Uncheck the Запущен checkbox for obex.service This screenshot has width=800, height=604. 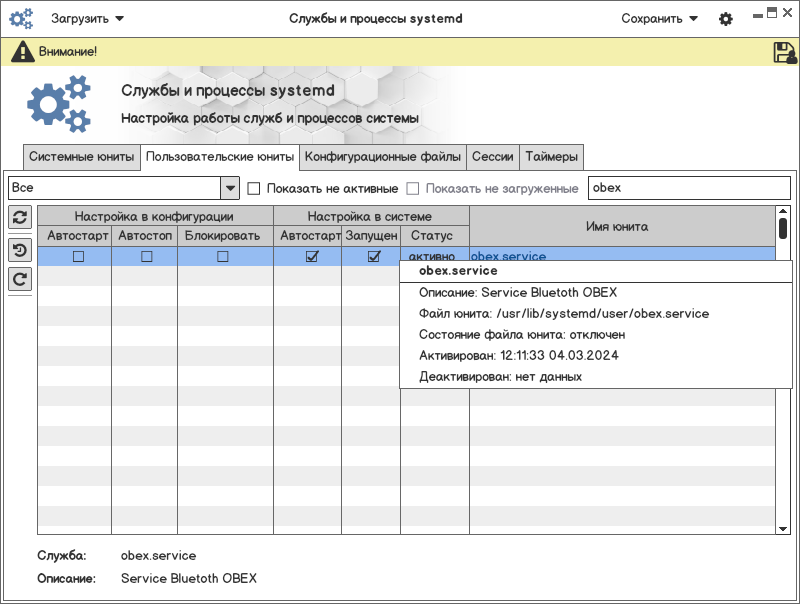click(374, 257)
